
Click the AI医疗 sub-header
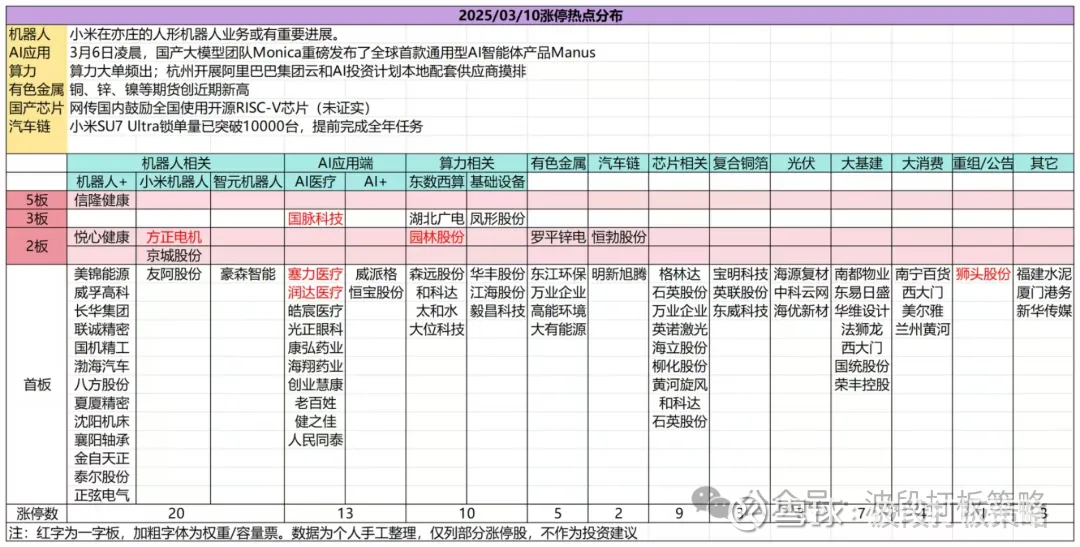[x=315, y=182]
